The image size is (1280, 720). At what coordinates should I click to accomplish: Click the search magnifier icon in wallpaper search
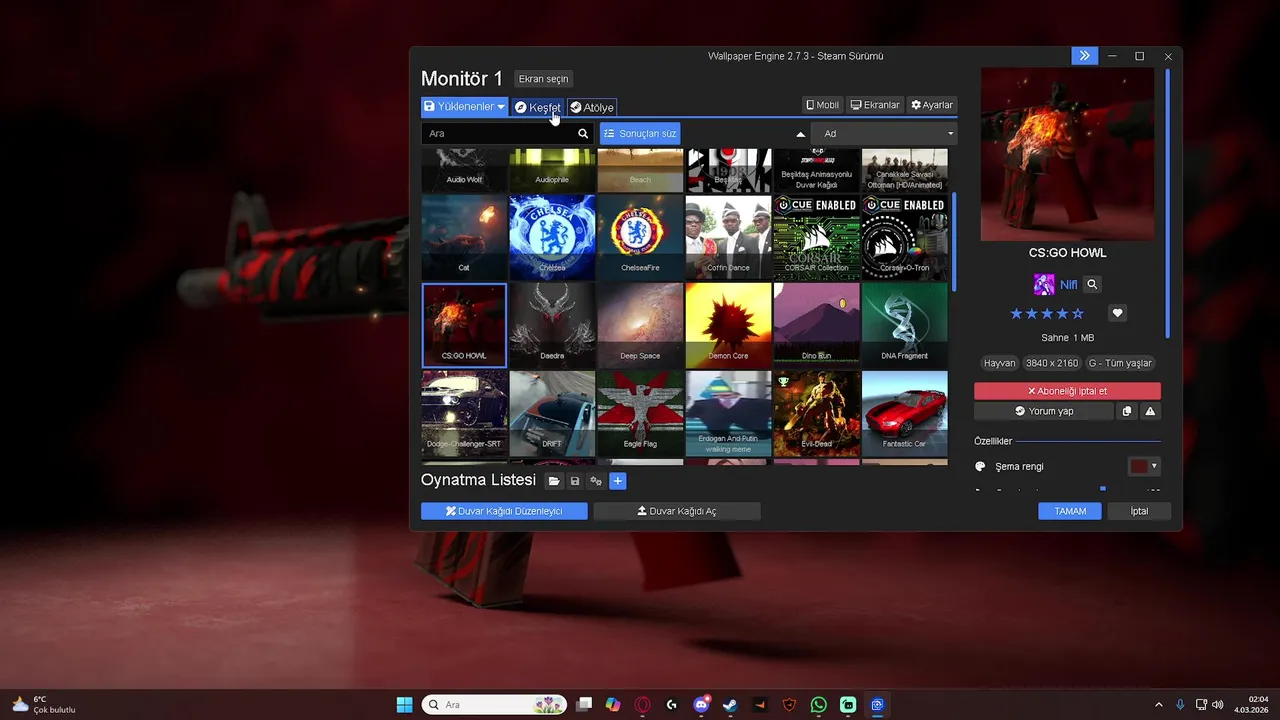(x=583, y=133)
